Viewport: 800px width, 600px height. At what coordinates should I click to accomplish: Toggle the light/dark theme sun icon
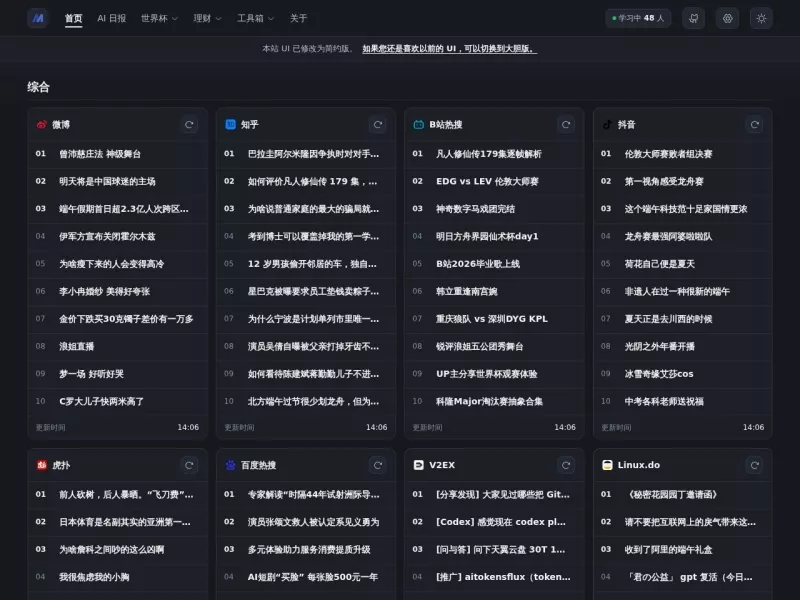[x=761, y=18]
